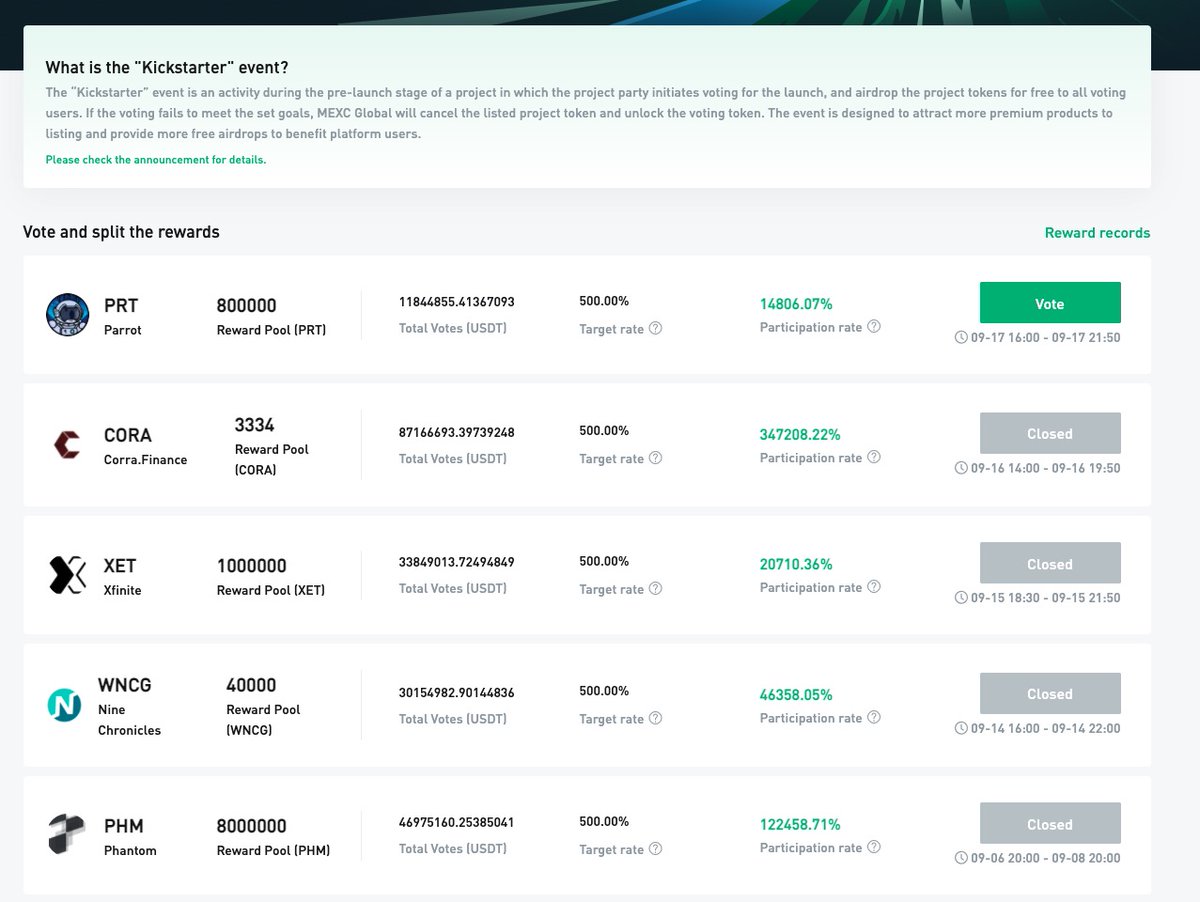This screenshot has width=1200, height=902.
Task: Click the Parrot PRT token logo
Action: [x=68, y=314]
